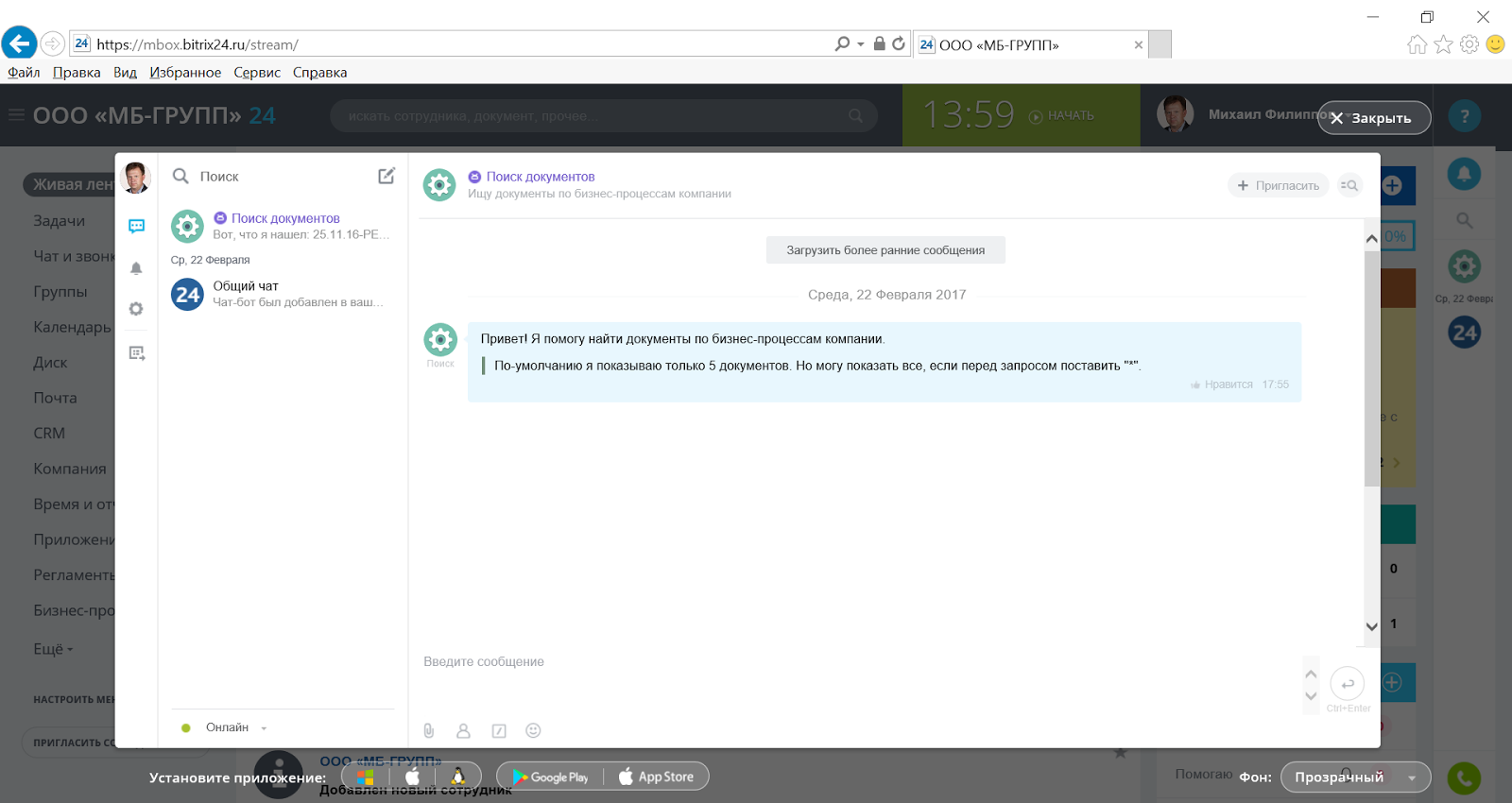Open the call history list icon

pos(137,352)
